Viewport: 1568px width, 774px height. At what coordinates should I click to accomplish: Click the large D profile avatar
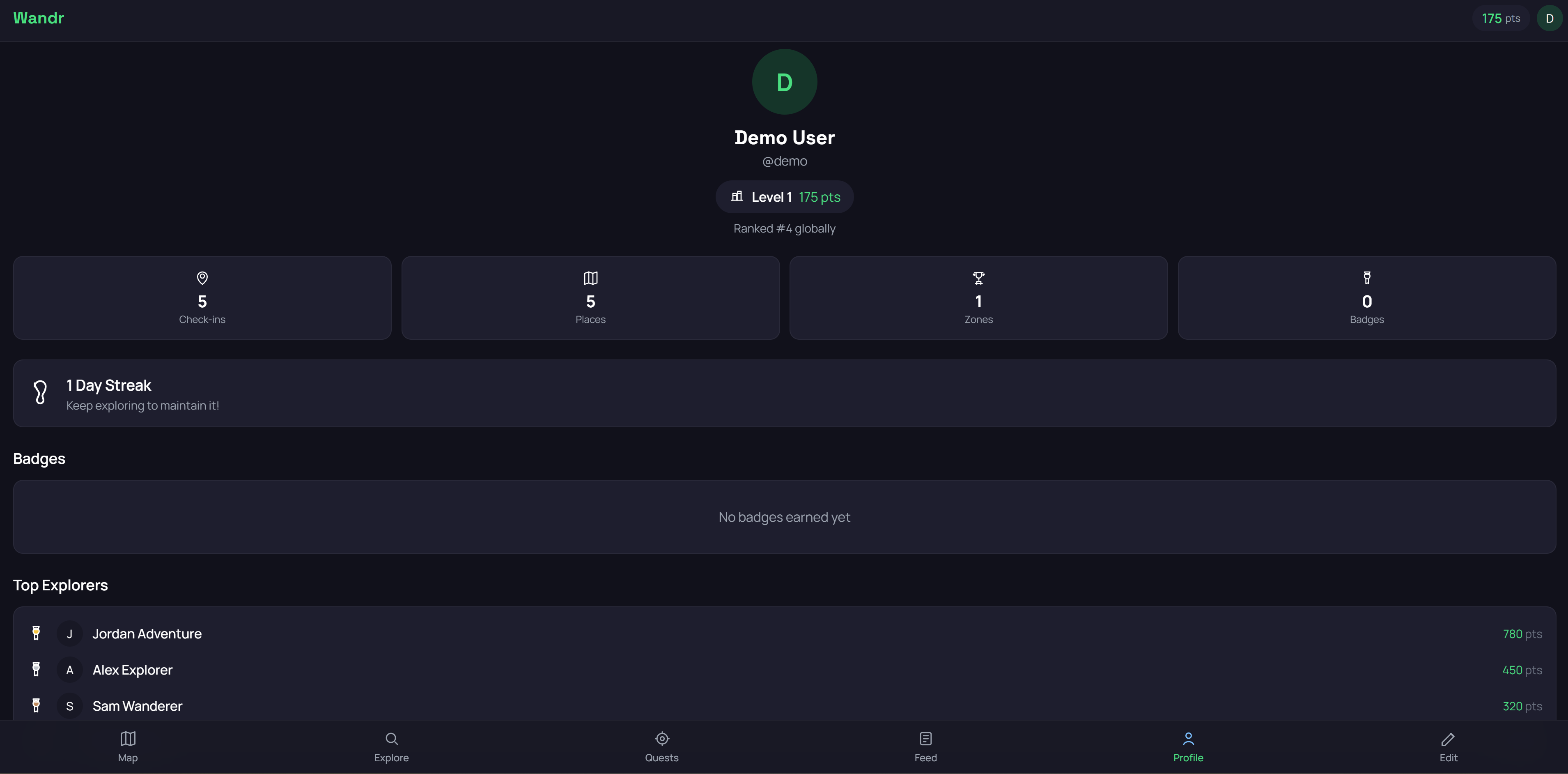784,82
